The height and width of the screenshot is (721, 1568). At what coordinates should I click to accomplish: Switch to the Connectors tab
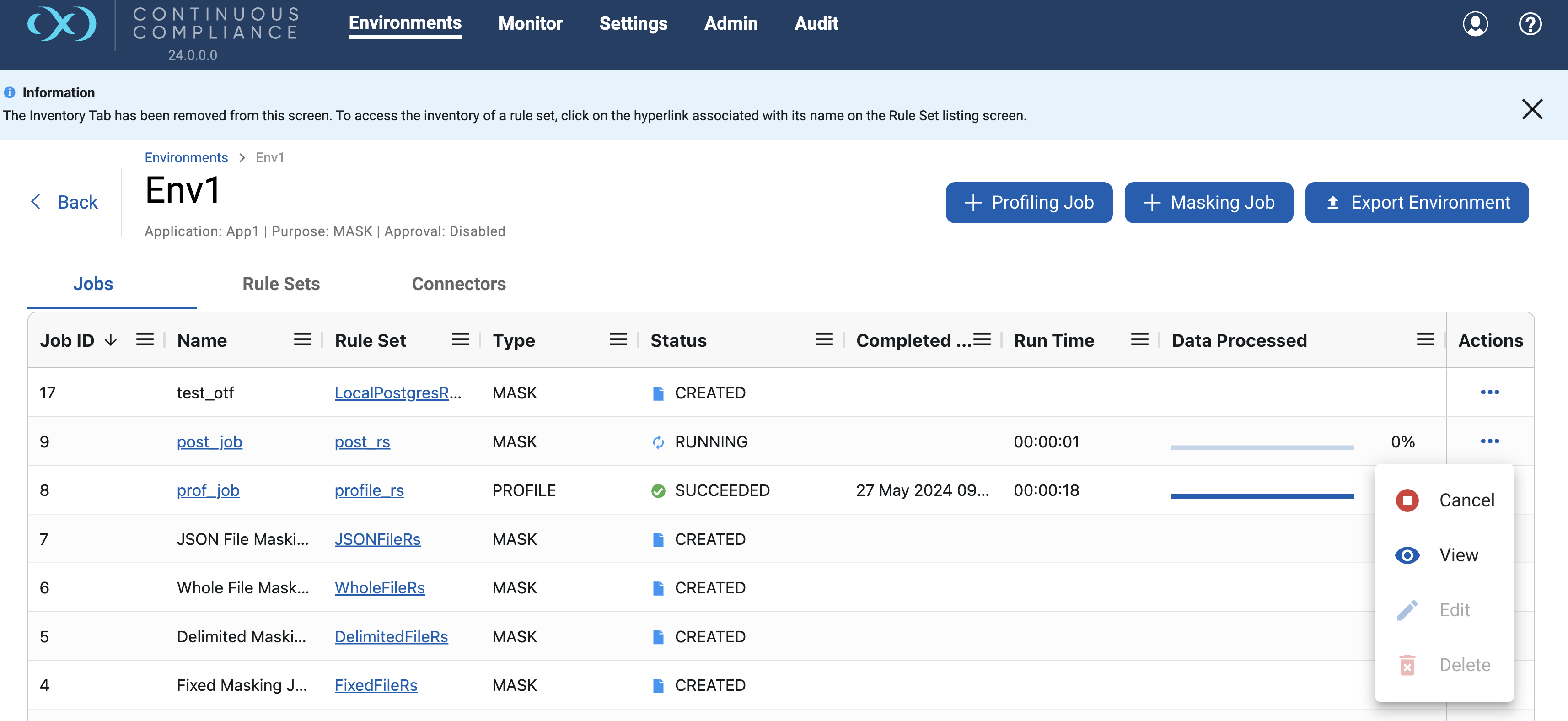pyautogui.click(x=458, y=284)
